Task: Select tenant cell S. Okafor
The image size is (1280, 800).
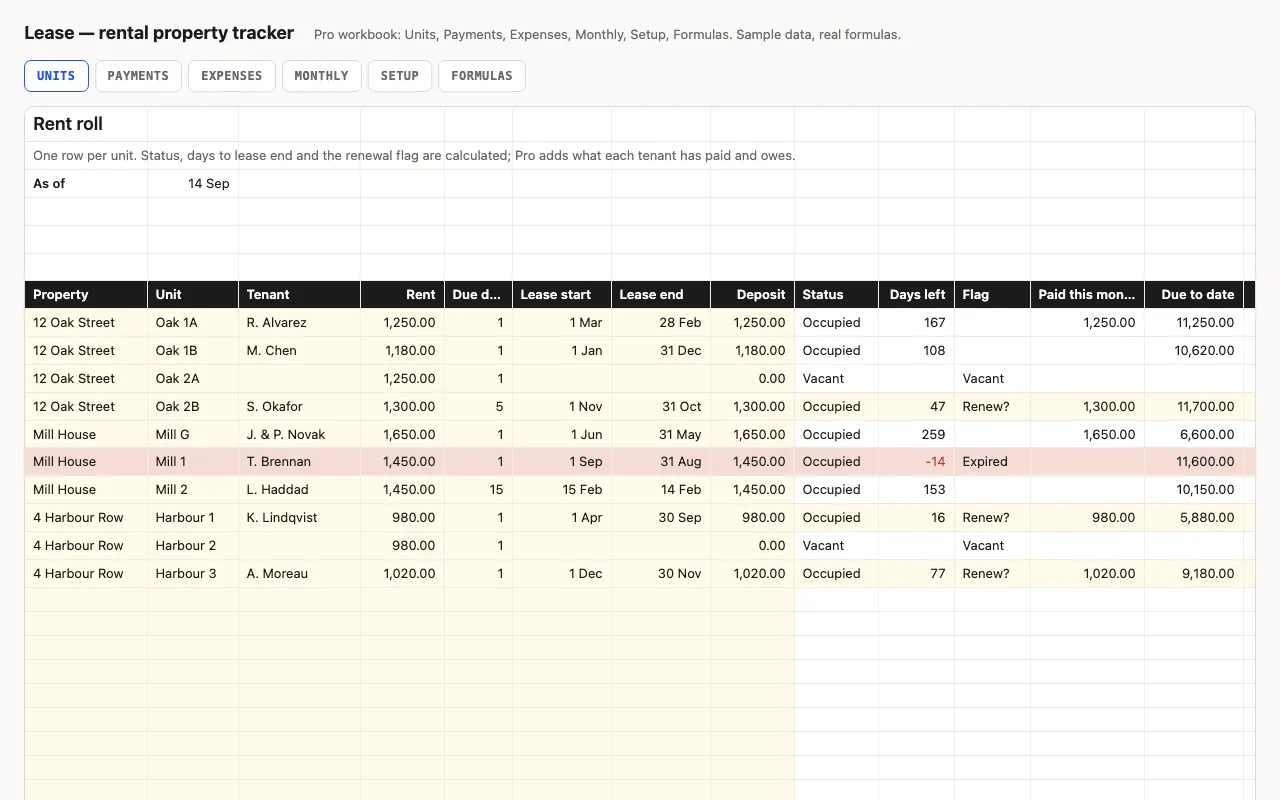Action: point(299,407)
